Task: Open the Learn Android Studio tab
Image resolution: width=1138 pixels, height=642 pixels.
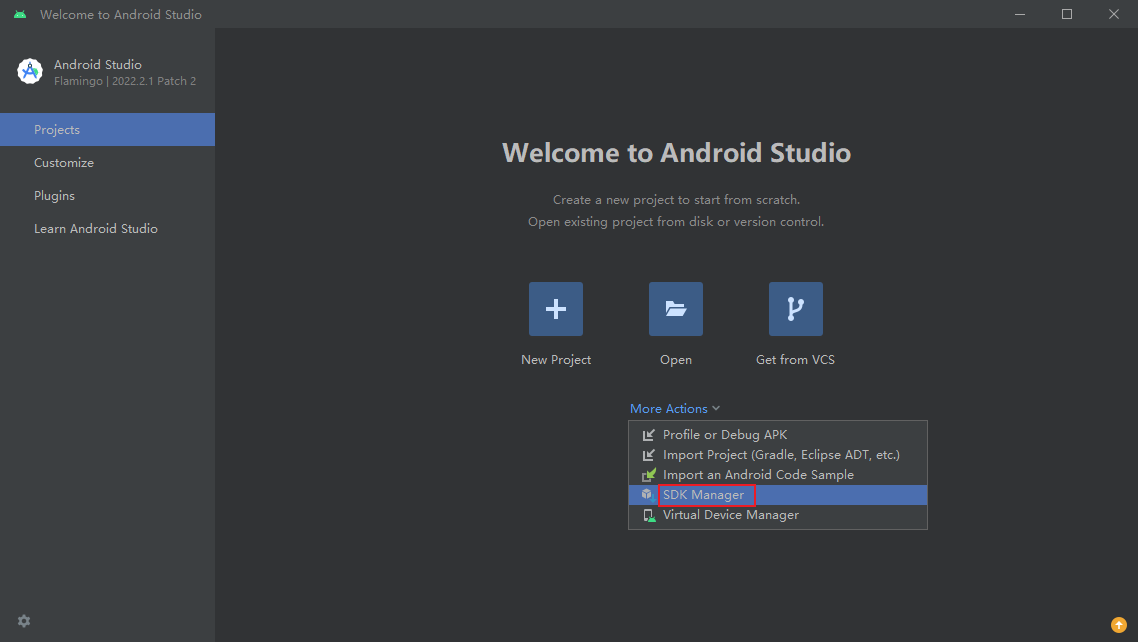Action: [107, 229]
